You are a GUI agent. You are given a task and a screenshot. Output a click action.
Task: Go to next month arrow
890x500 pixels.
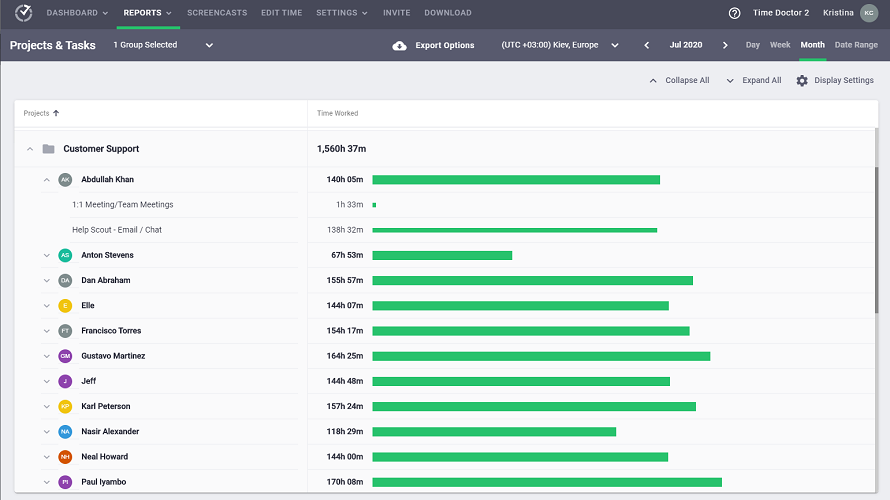point(726,45)
